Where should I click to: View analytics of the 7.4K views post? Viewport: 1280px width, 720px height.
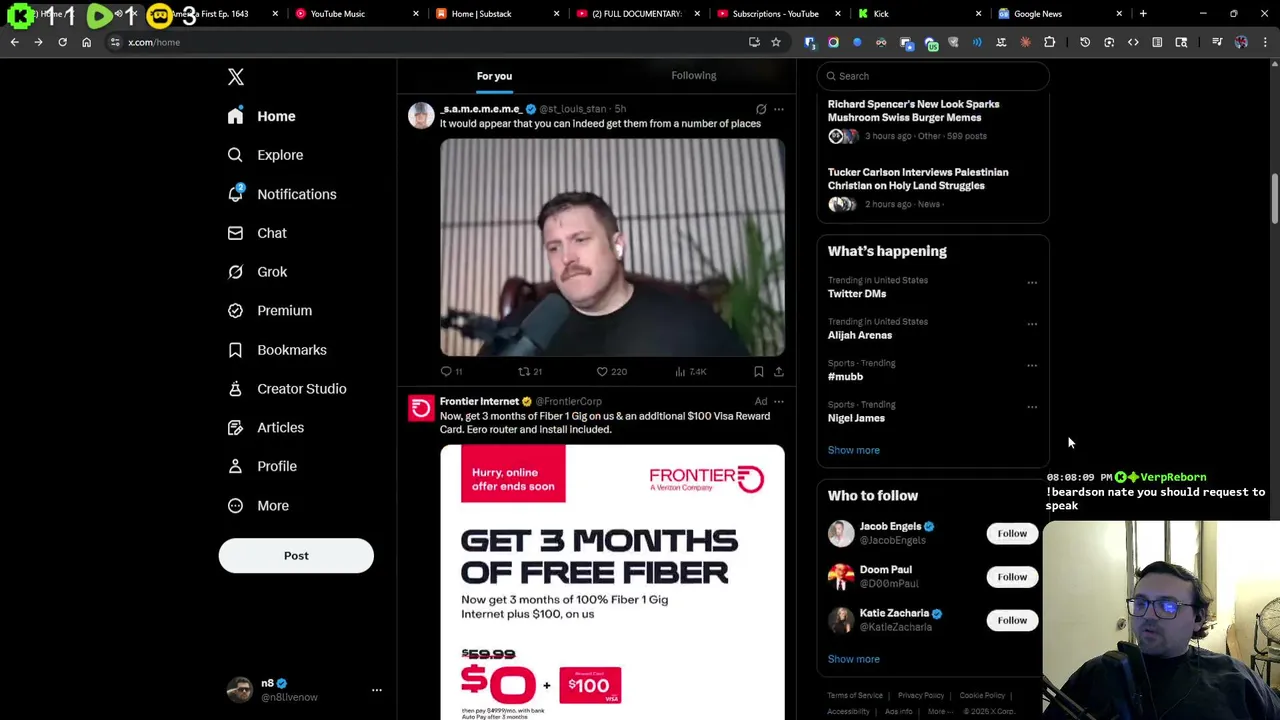point(691,372)
